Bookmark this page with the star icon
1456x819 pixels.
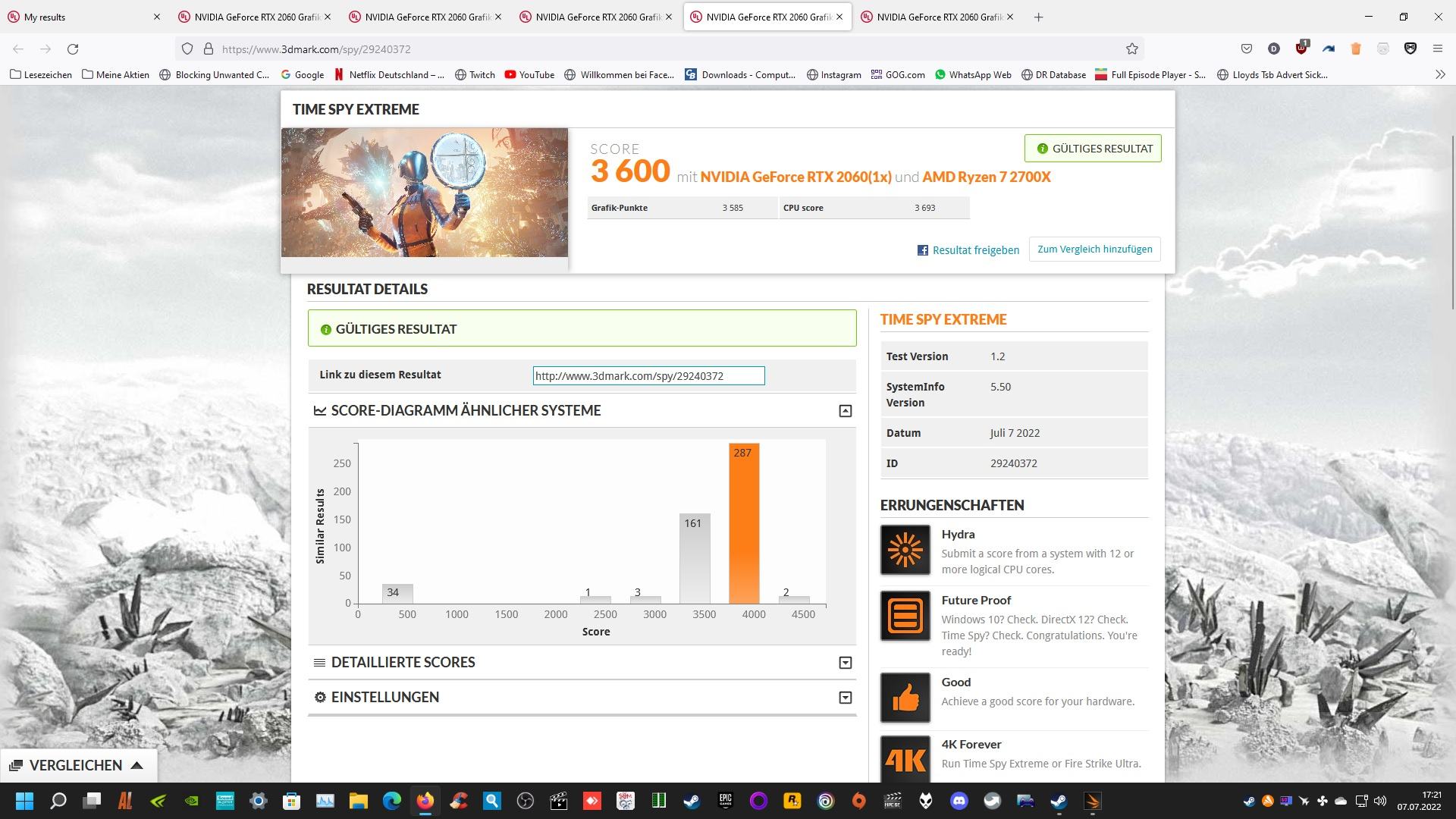click(1132, 49)
